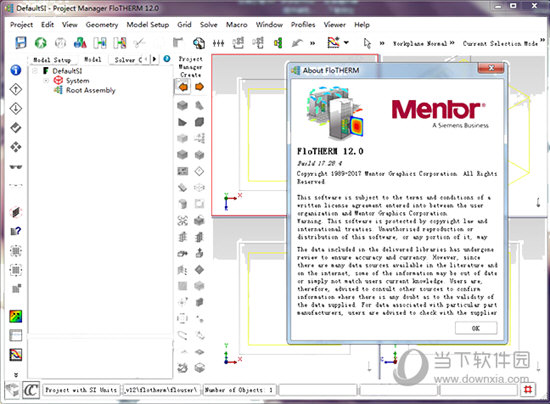
Task: Click the geometric shapes library icon in toolbar
Action: pos(80,43)
